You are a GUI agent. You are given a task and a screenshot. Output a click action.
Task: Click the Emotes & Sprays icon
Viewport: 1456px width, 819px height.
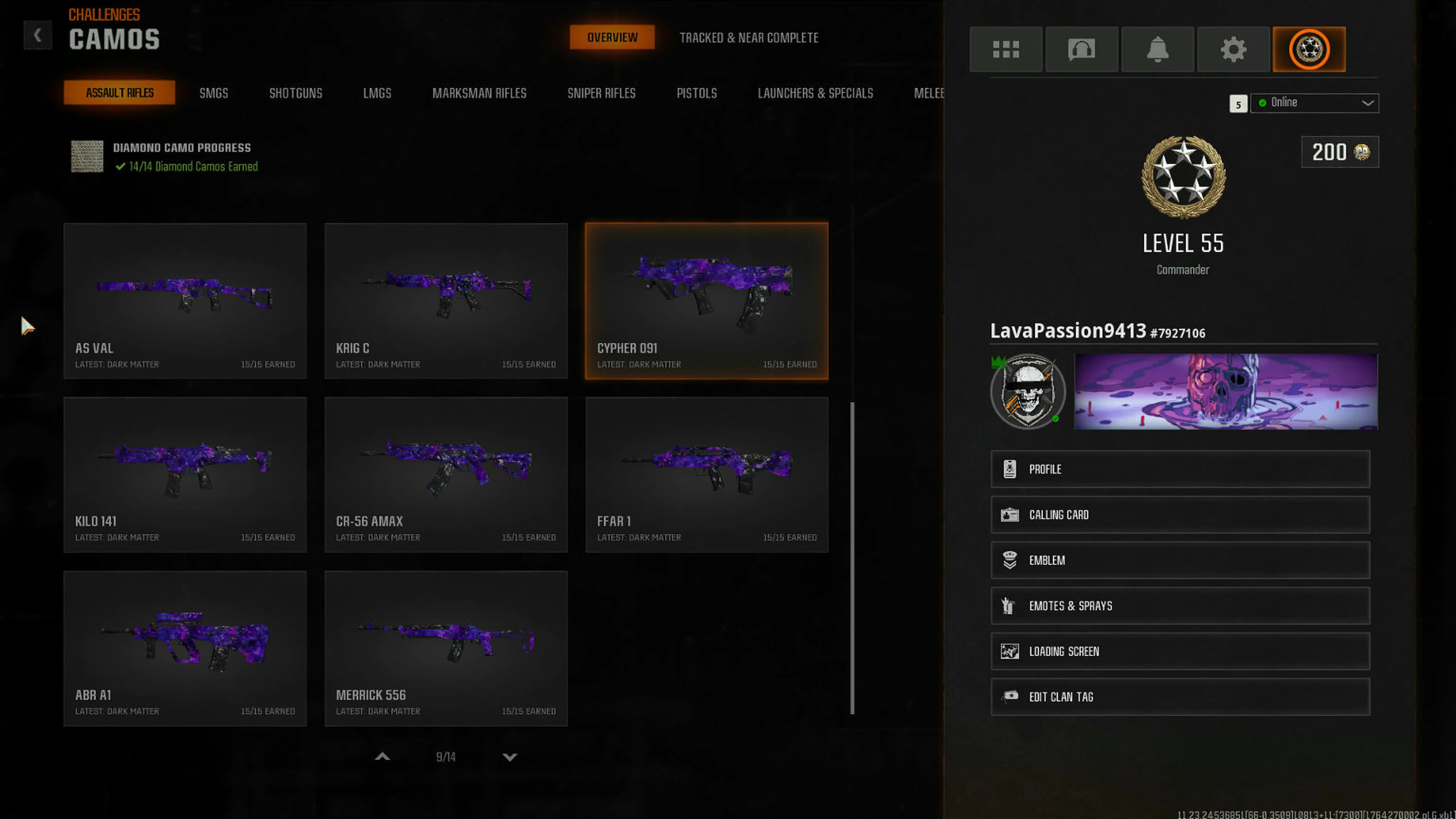(1010, 605)
